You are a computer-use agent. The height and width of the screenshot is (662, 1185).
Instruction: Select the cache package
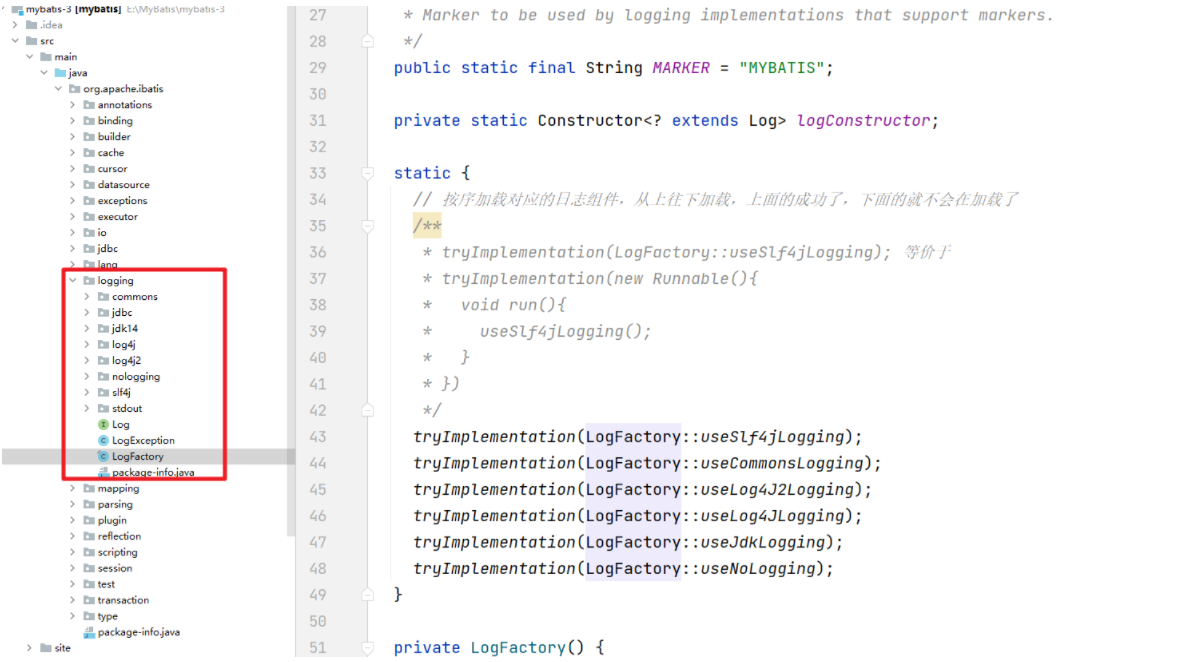click(110, 153)
